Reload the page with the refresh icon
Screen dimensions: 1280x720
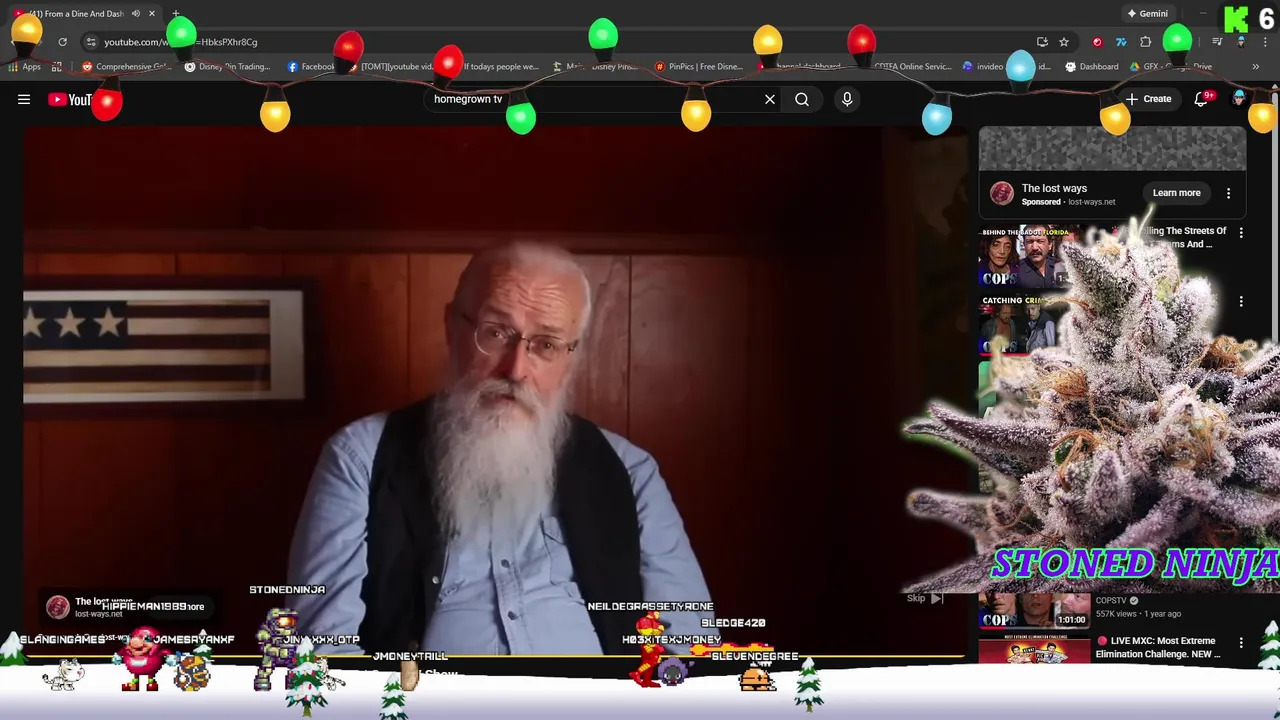tap(62, 42)
